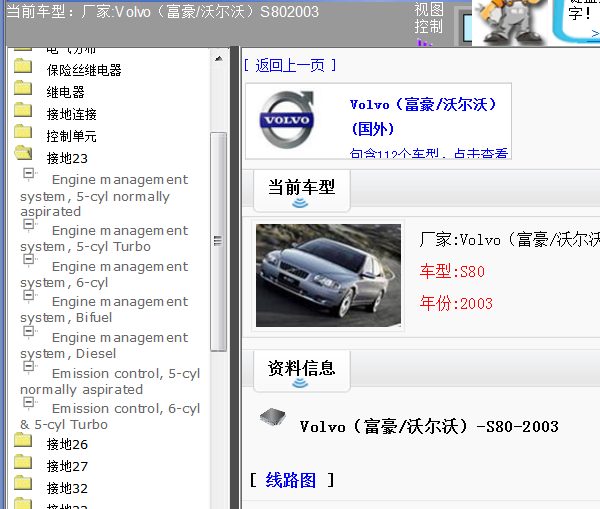
Task: Click the 包含112个车型 click-to-view link
Action: click(x=429, y=153)
